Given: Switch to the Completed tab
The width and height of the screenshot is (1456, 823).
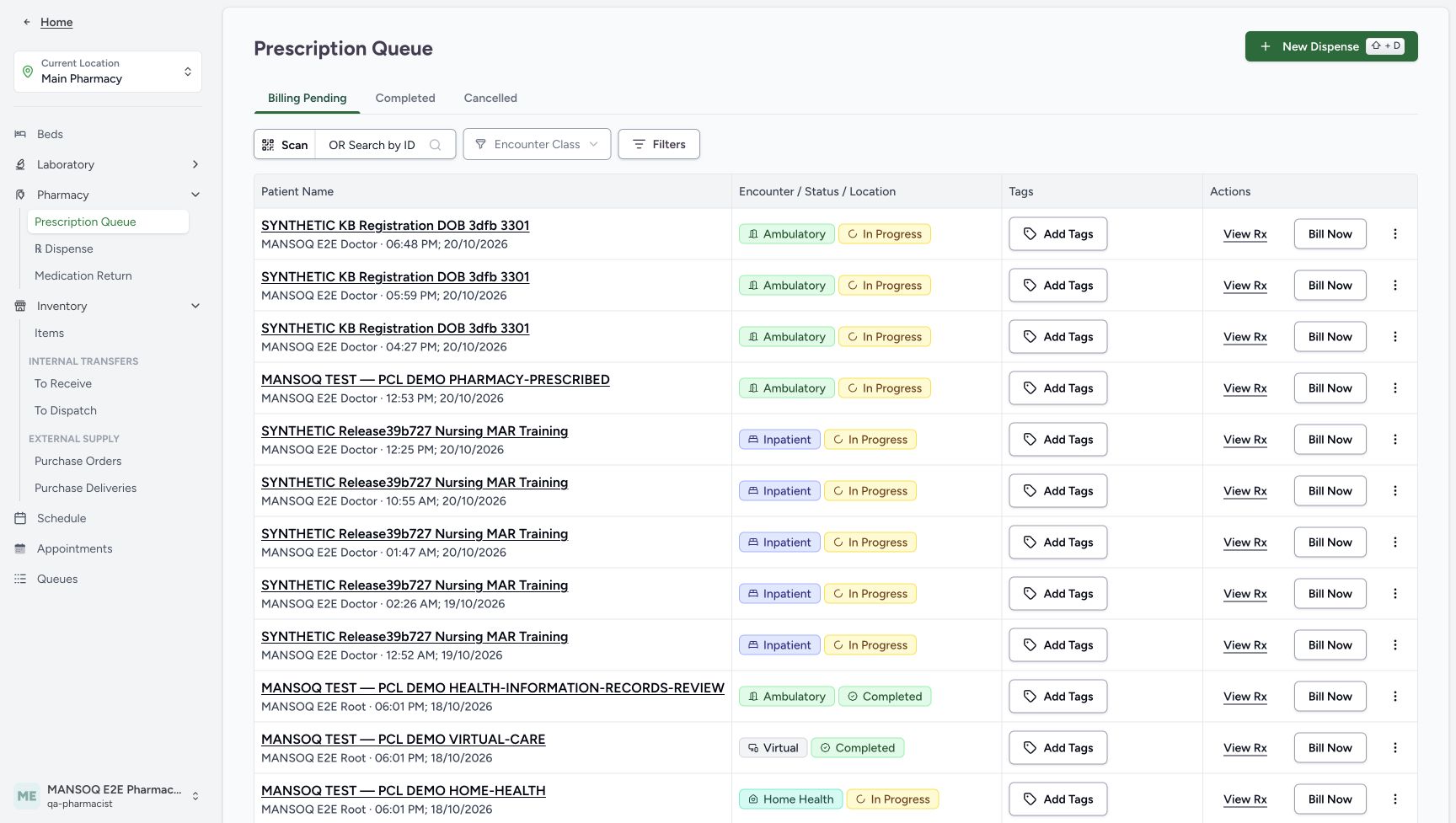Looking at the screenshot, I should tap(405, 98).
